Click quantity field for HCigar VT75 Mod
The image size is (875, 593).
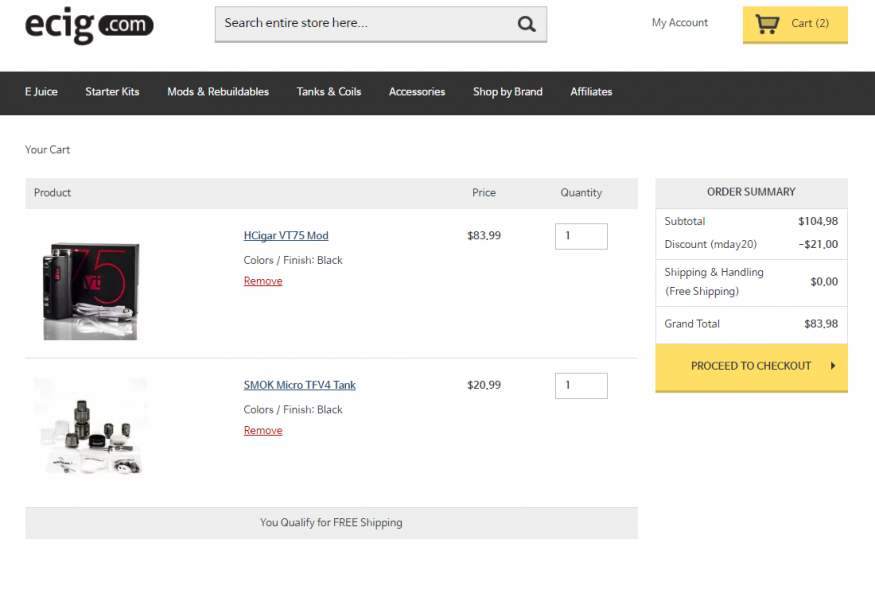click(x=581, y=236)
